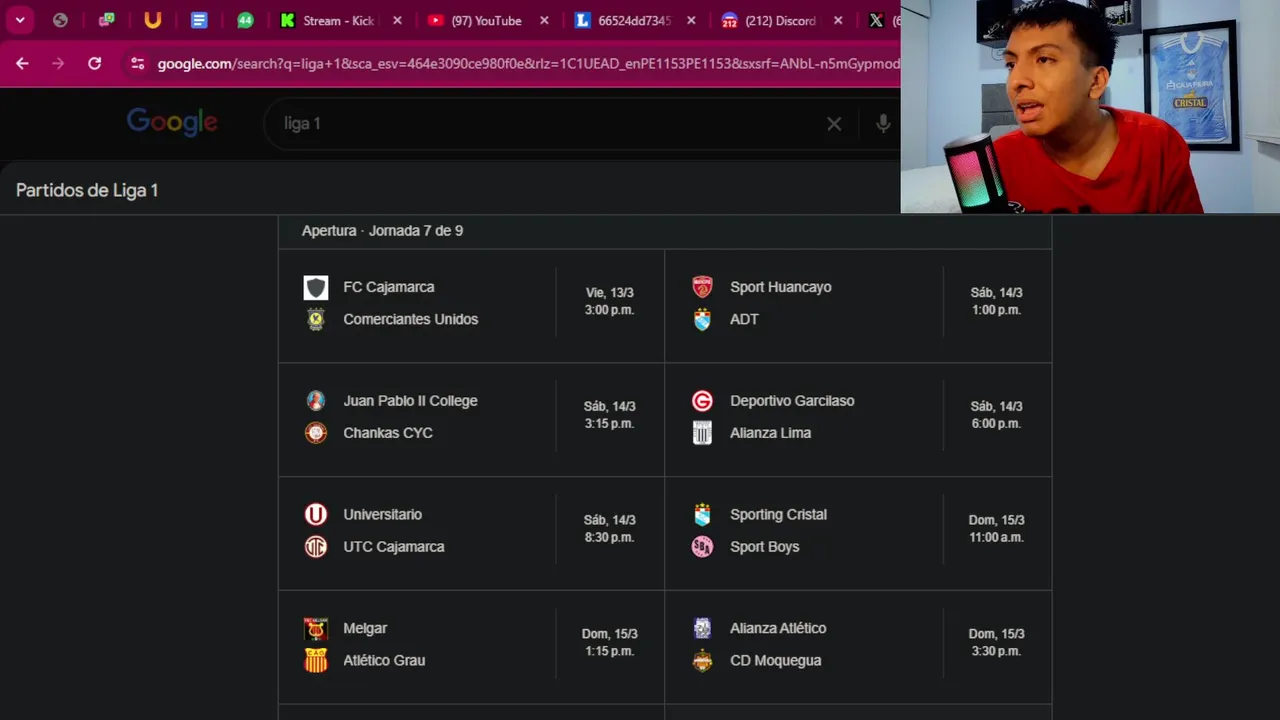Screen dimensions: 1280x720
Task: Open the pinned orange U tab
Action: [153, 20]
